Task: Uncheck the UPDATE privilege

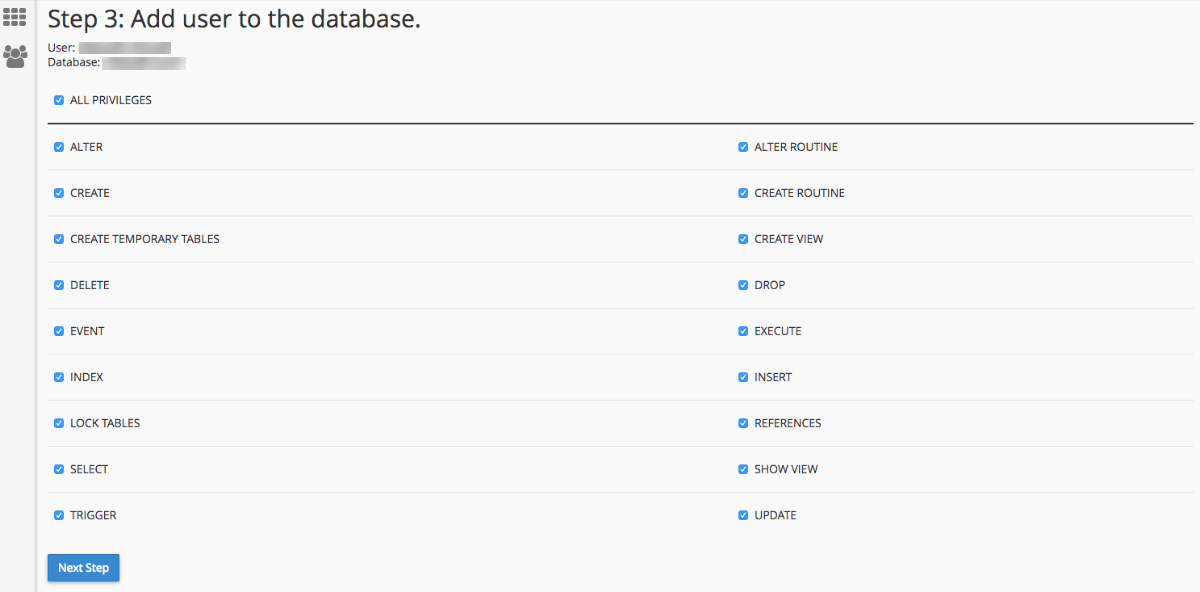Action: [x=743, y=515]
